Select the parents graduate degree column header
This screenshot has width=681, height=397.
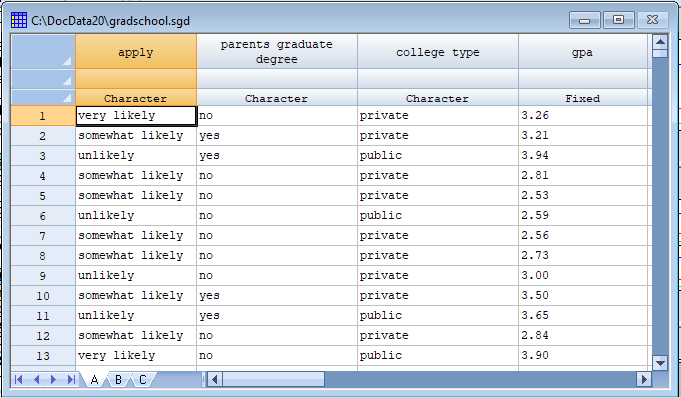[x=277, y=52]
